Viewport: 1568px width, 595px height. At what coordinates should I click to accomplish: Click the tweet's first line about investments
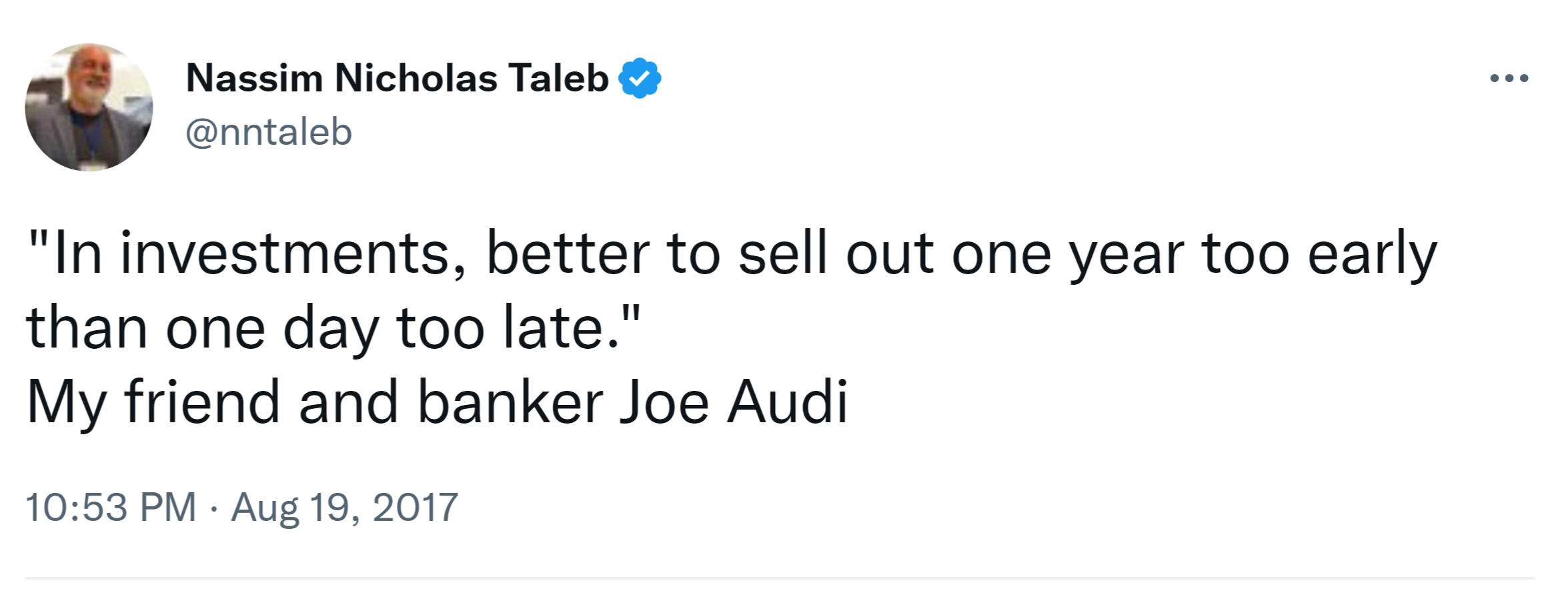pyautogui.click(x=731, y=254)
